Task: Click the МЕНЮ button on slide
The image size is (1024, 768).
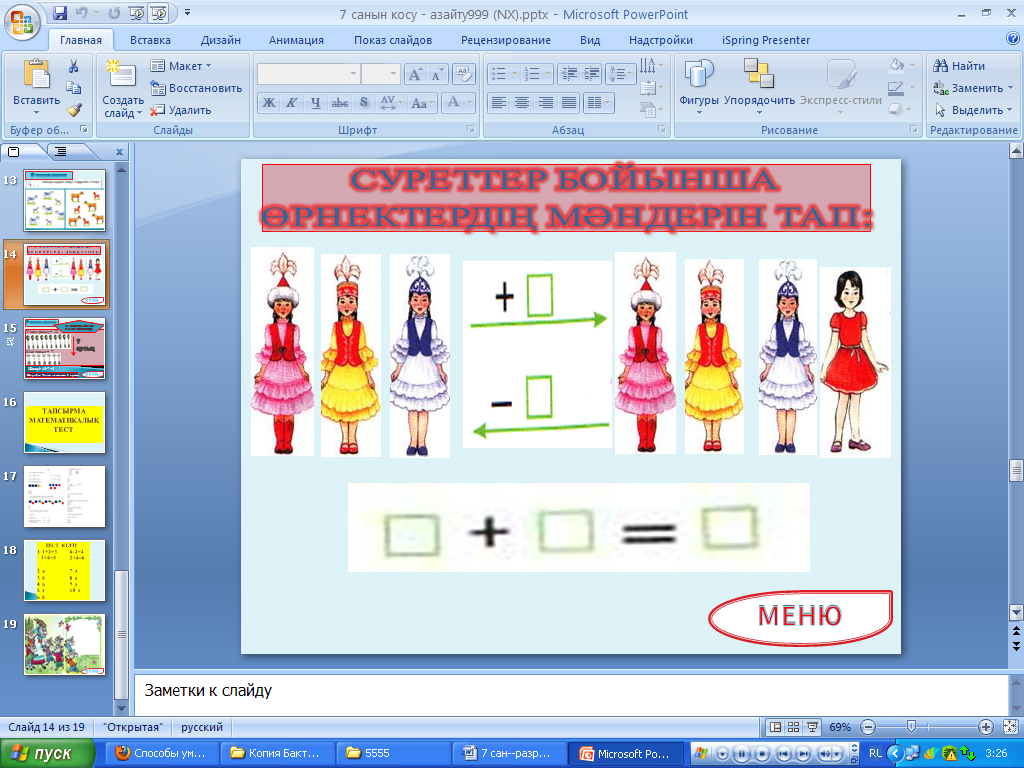Action: 800,616
